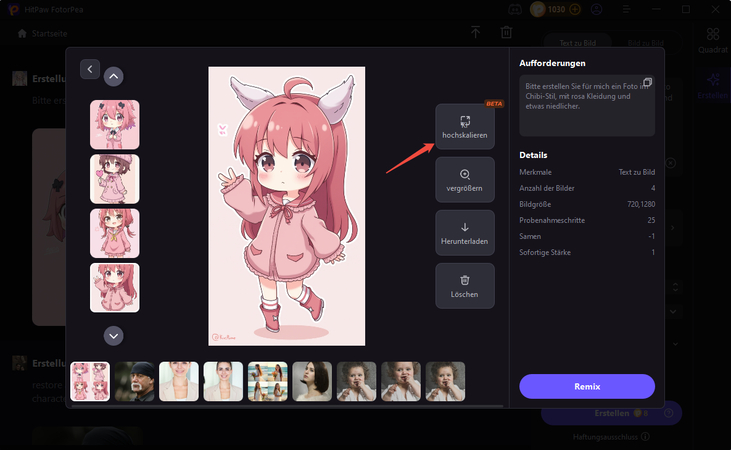The image size is (731, 450).
Task: Show next thumbnails with down arrow
Action: 114,336
